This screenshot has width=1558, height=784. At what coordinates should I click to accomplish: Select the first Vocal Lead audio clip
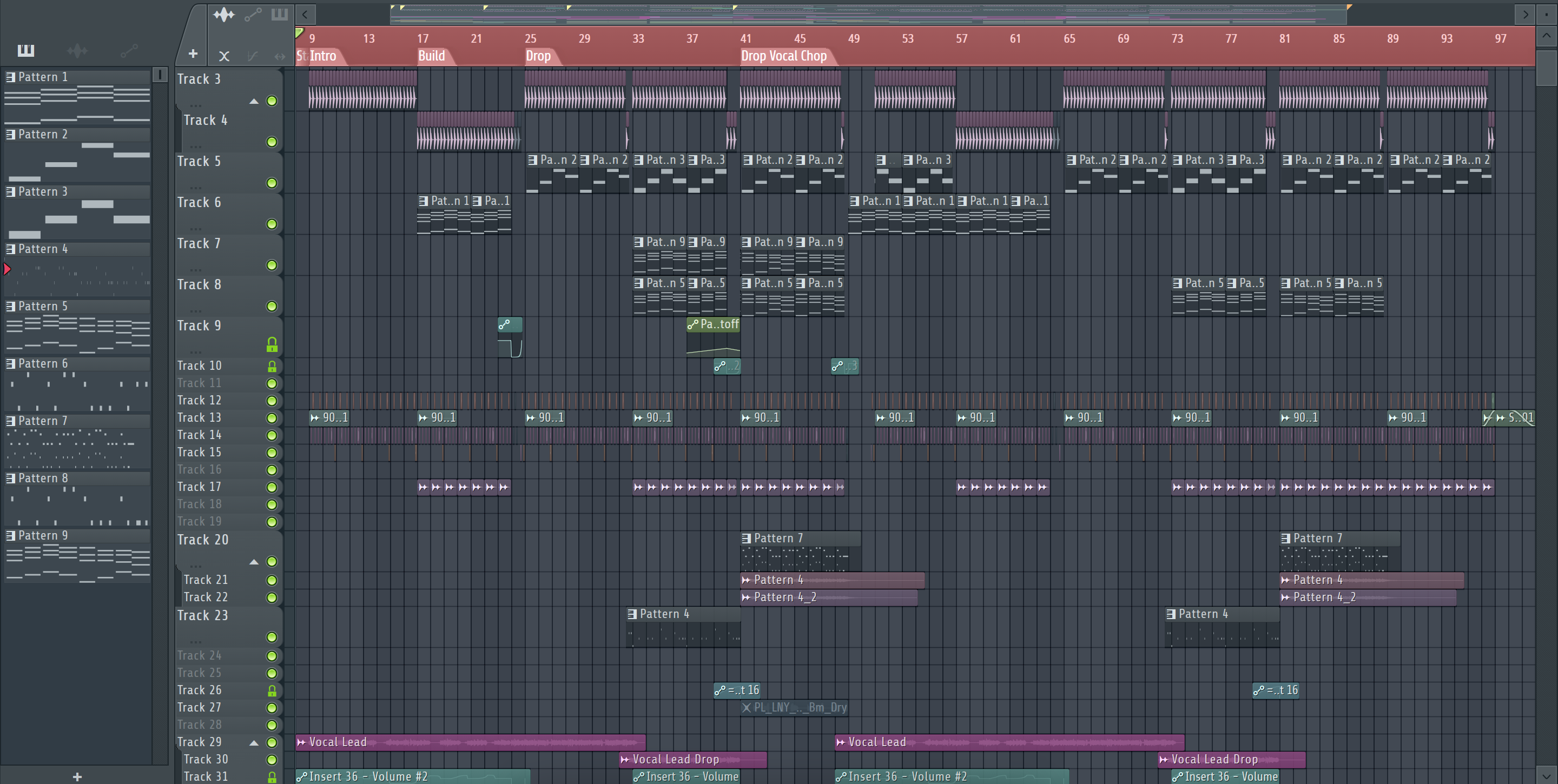[x=471, y=742]
